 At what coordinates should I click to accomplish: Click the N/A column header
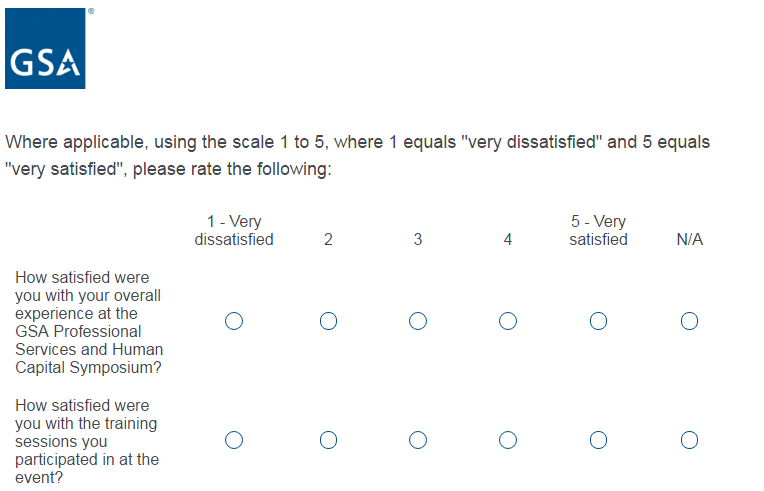(689, 240)
